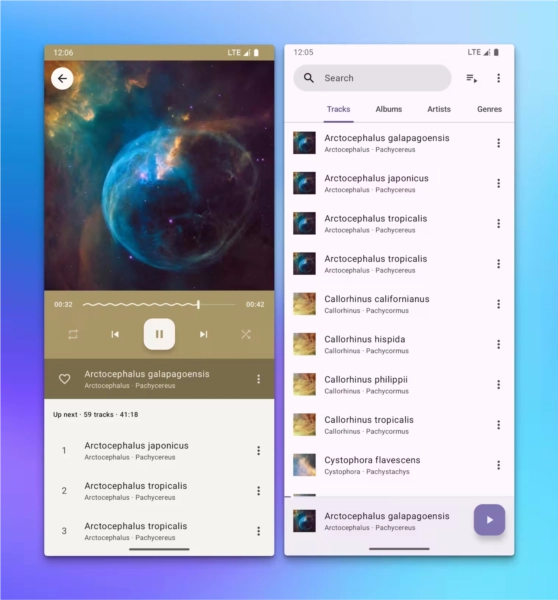Go back using the arrow button
This screenshot has width=558, height=600.
click(62, 78)
